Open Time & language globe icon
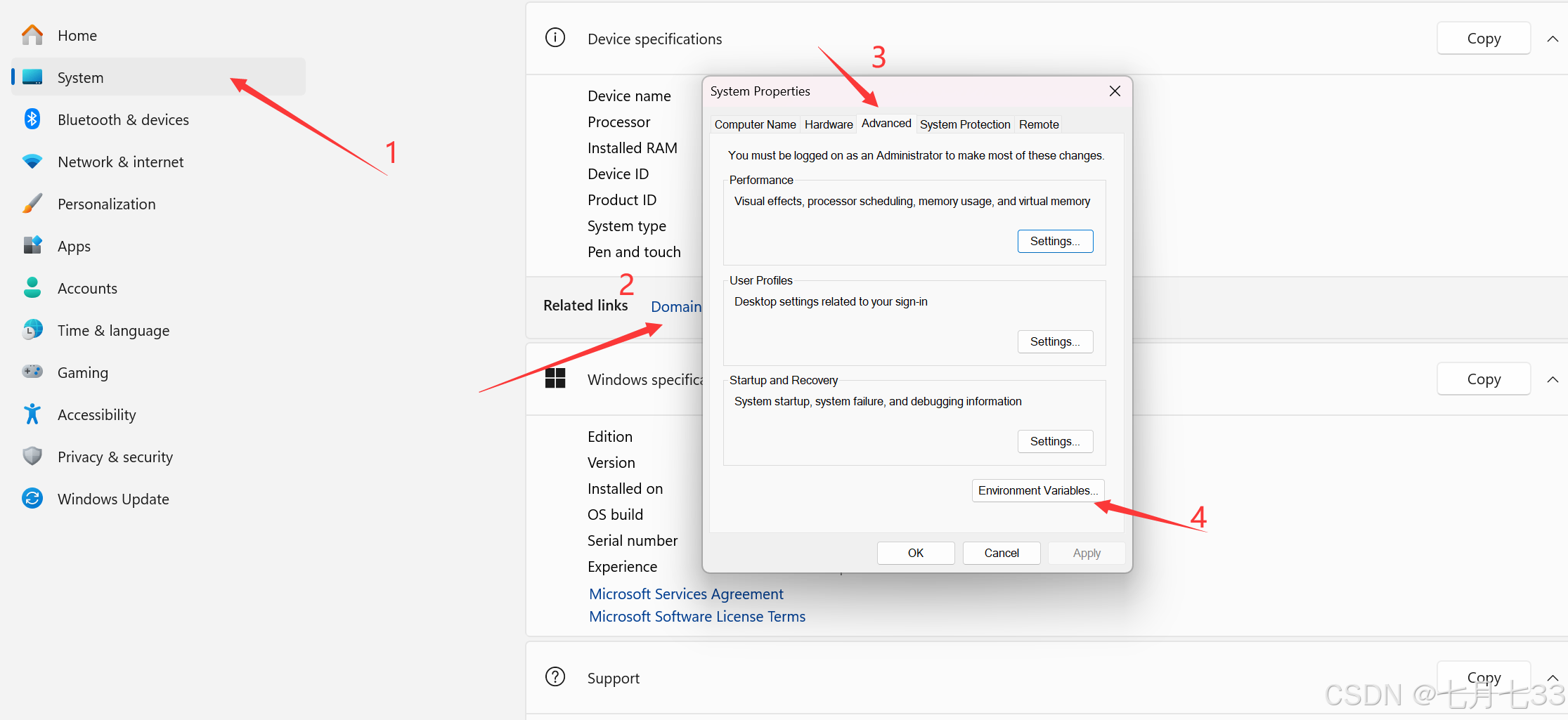 pos(32,329)
